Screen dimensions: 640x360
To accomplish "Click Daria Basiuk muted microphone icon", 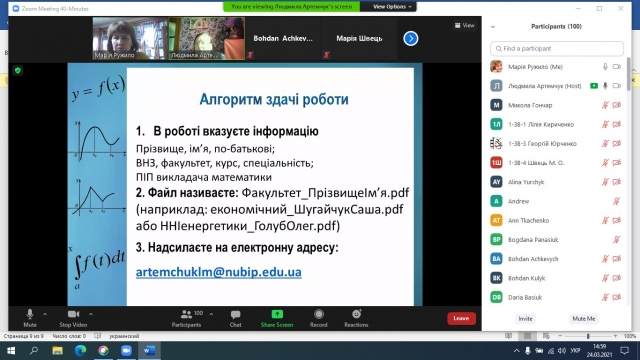I will click(605, 297).
